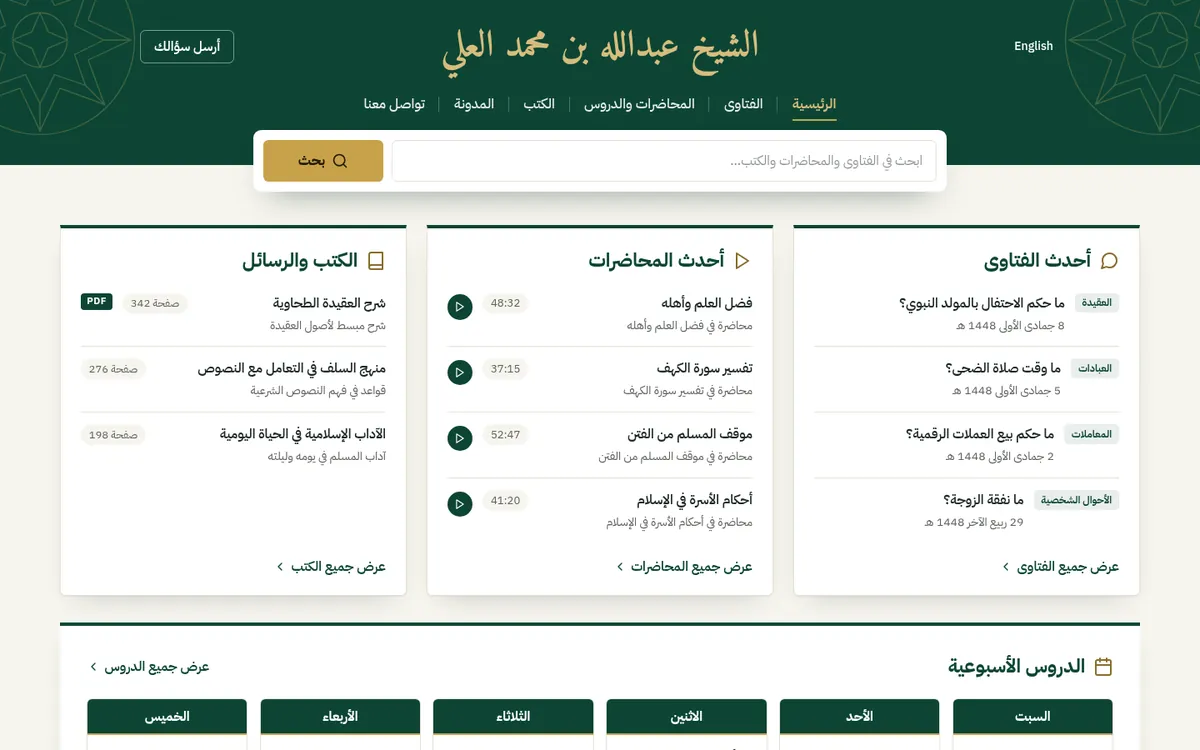The image size is (1200, 750).
Task: Play the lecture أحكام الأسرة في الإسلام
Action: tap(460, 504)
